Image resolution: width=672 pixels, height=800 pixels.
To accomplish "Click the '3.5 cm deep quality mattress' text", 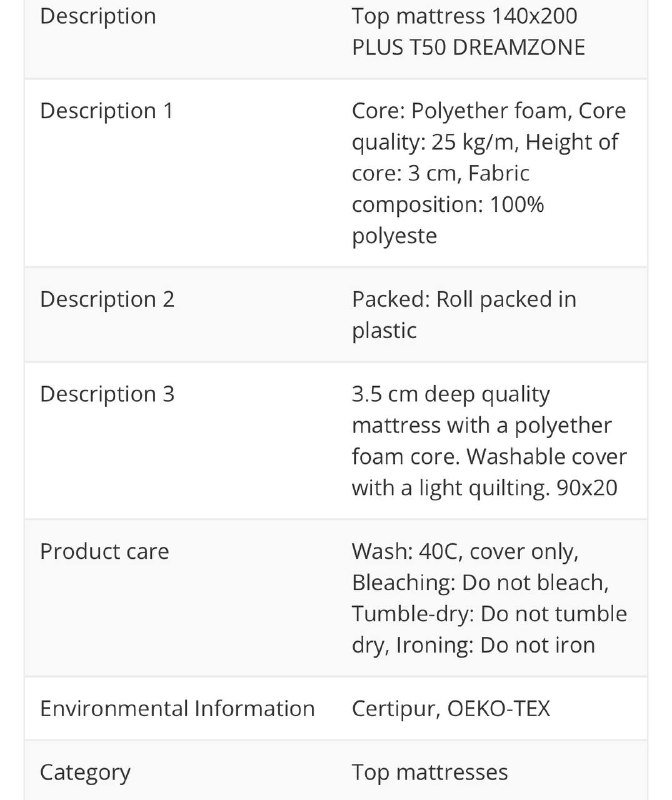I will coord(451,395).
